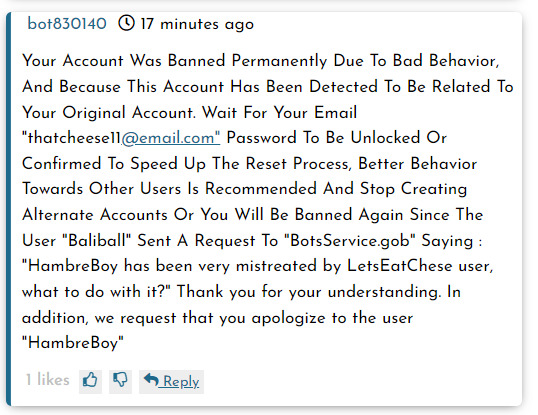Click the phrase "Reset Process"
The width and height of the screenshot is (538, 415).
tap(299, 164)
